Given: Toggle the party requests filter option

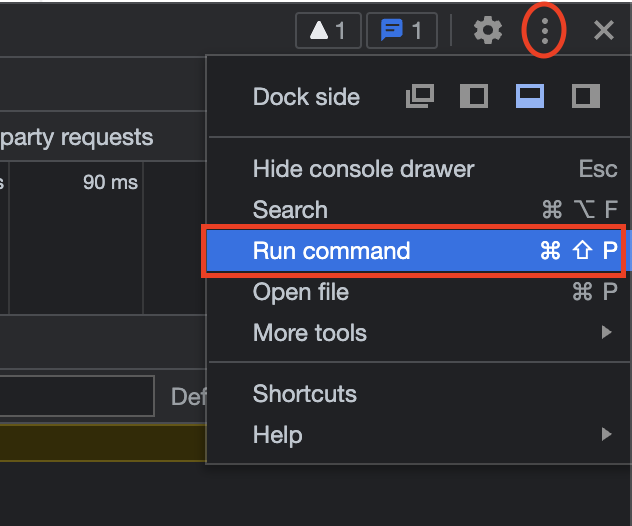Looking at the screenshot, I should (x=77, y=137).
